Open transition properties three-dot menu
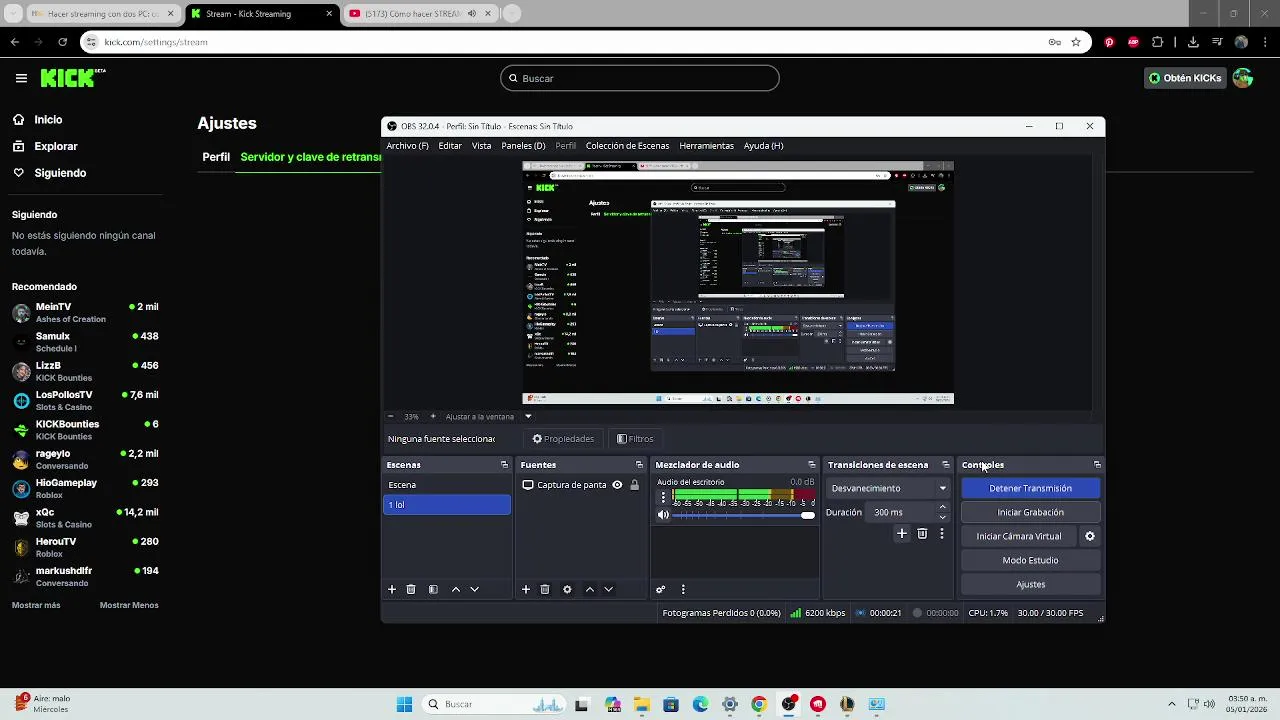This screenshot has height=720, width=1280. (941, 534)
